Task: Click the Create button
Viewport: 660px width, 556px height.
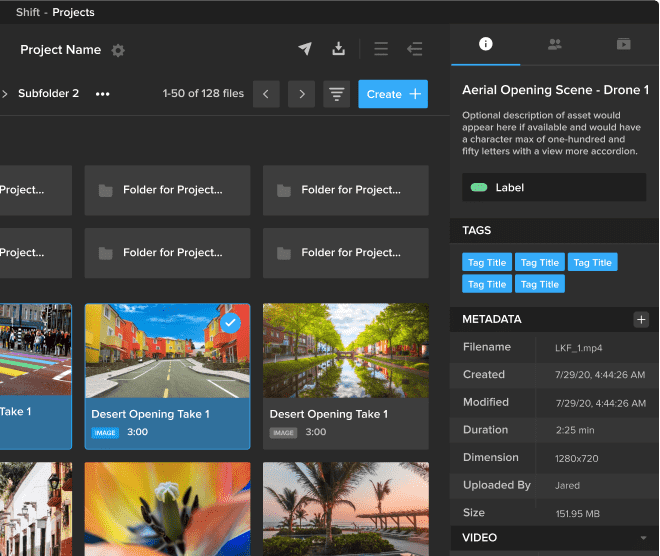Action: coord(393,94)
